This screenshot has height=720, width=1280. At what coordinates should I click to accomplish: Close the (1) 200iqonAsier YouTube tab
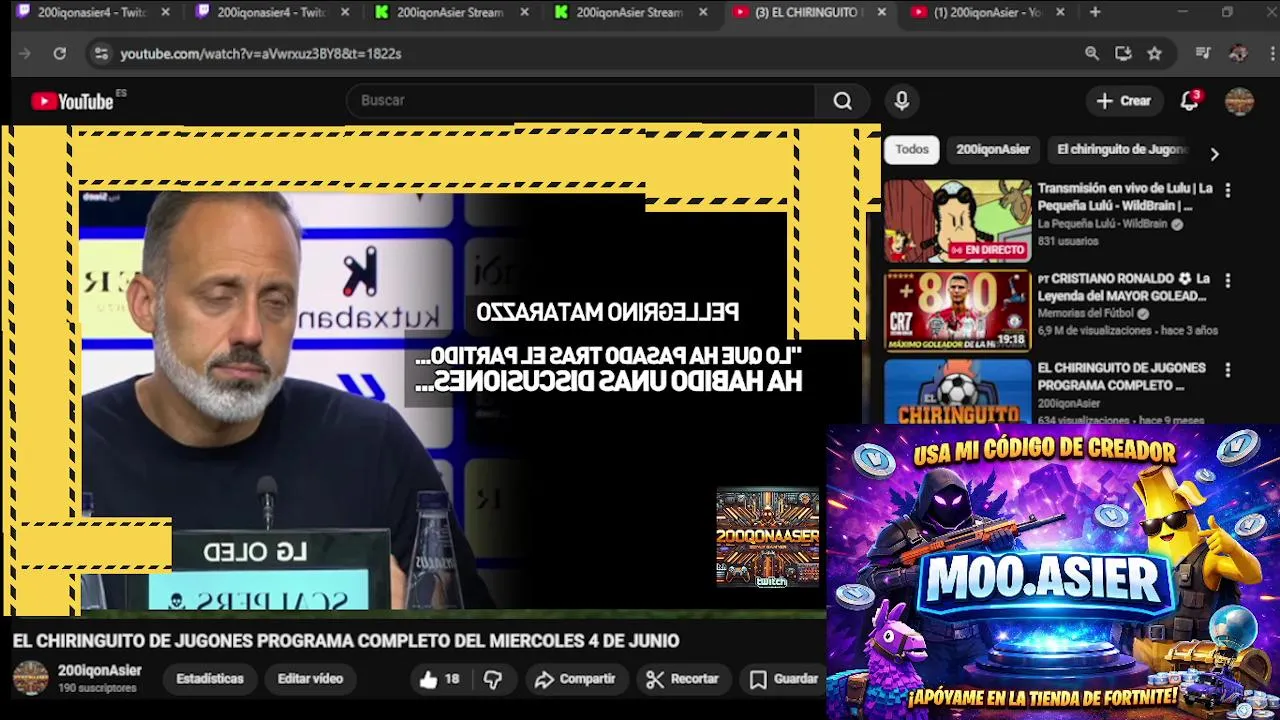[x=1060, y=12]
